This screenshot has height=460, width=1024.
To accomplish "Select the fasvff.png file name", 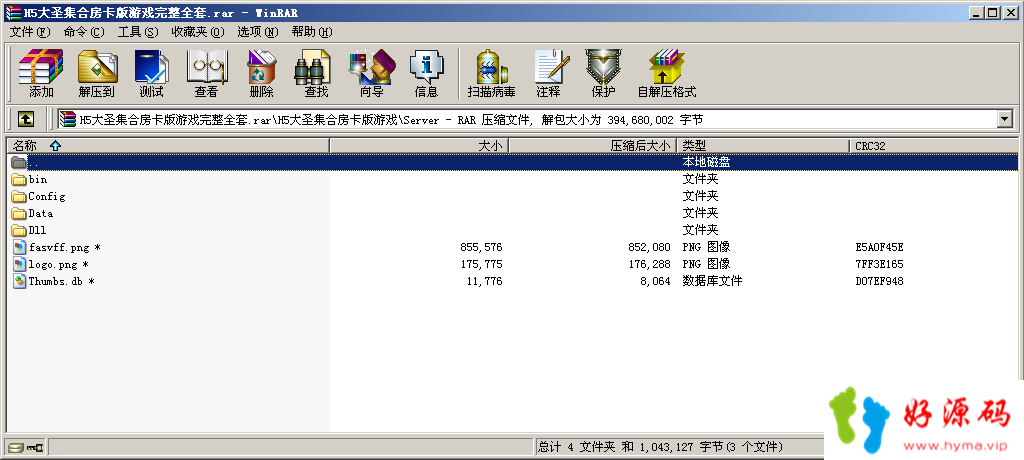I will tap(64, 247).
